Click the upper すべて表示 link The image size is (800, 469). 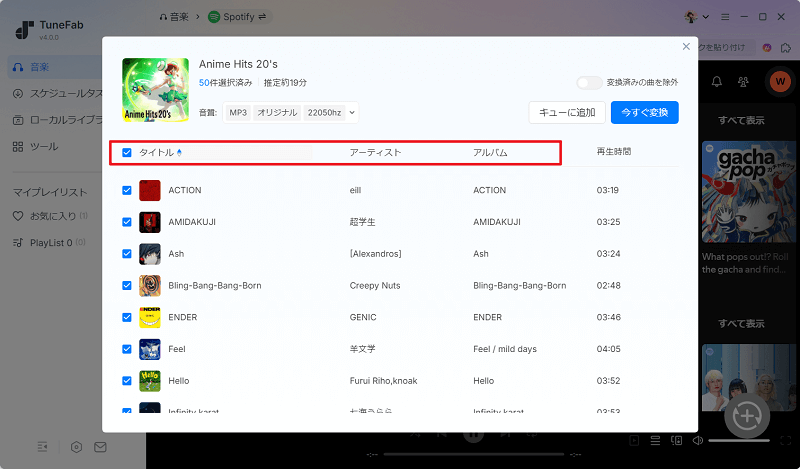tap(741, 120)
